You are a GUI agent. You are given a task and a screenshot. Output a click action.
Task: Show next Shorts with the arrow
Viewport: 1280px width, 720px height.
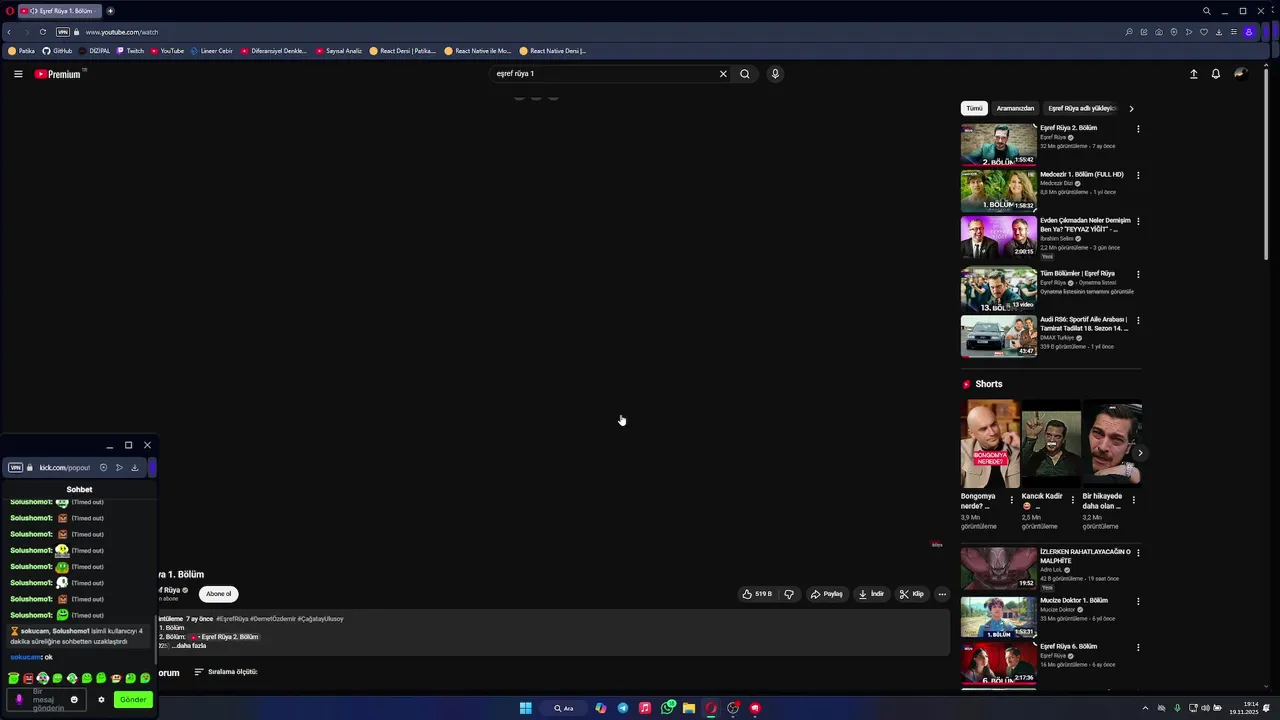tap(1140, 453)
